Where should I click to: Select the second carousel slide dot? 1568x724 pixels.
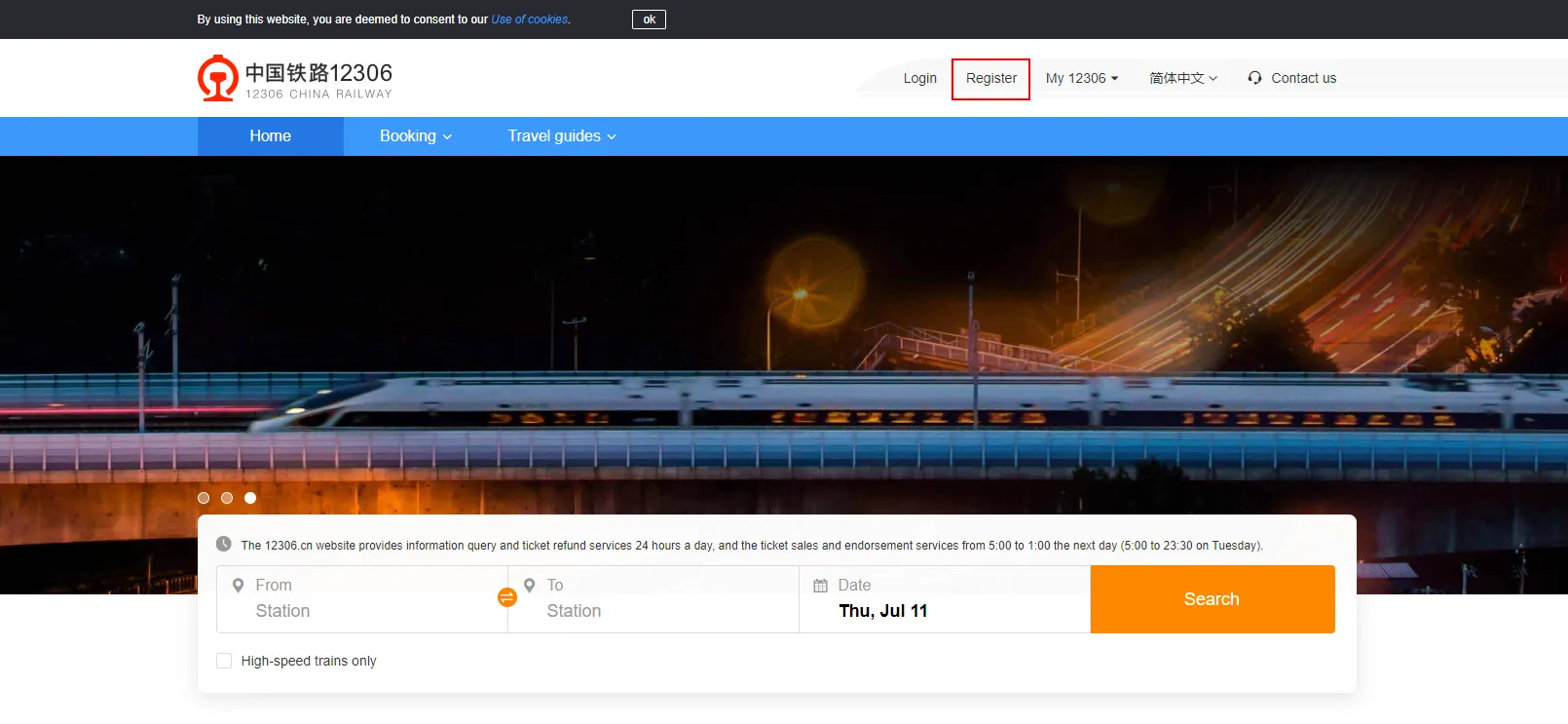227,498
